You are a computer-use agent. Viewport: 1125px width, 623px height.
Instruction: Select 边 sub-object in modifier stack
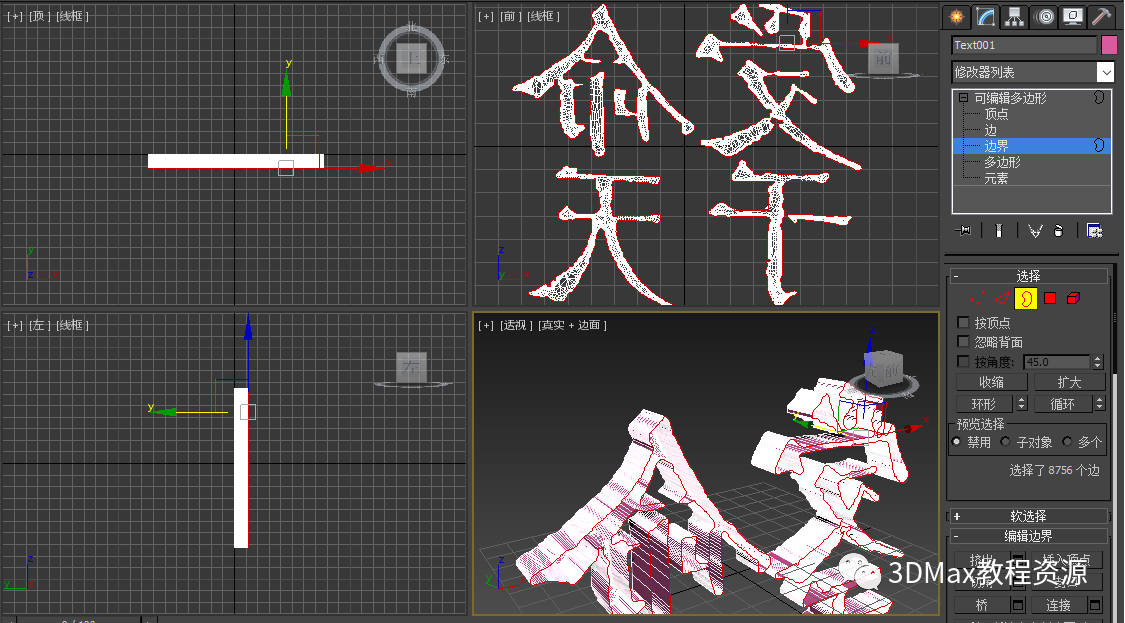pos(991,130)
